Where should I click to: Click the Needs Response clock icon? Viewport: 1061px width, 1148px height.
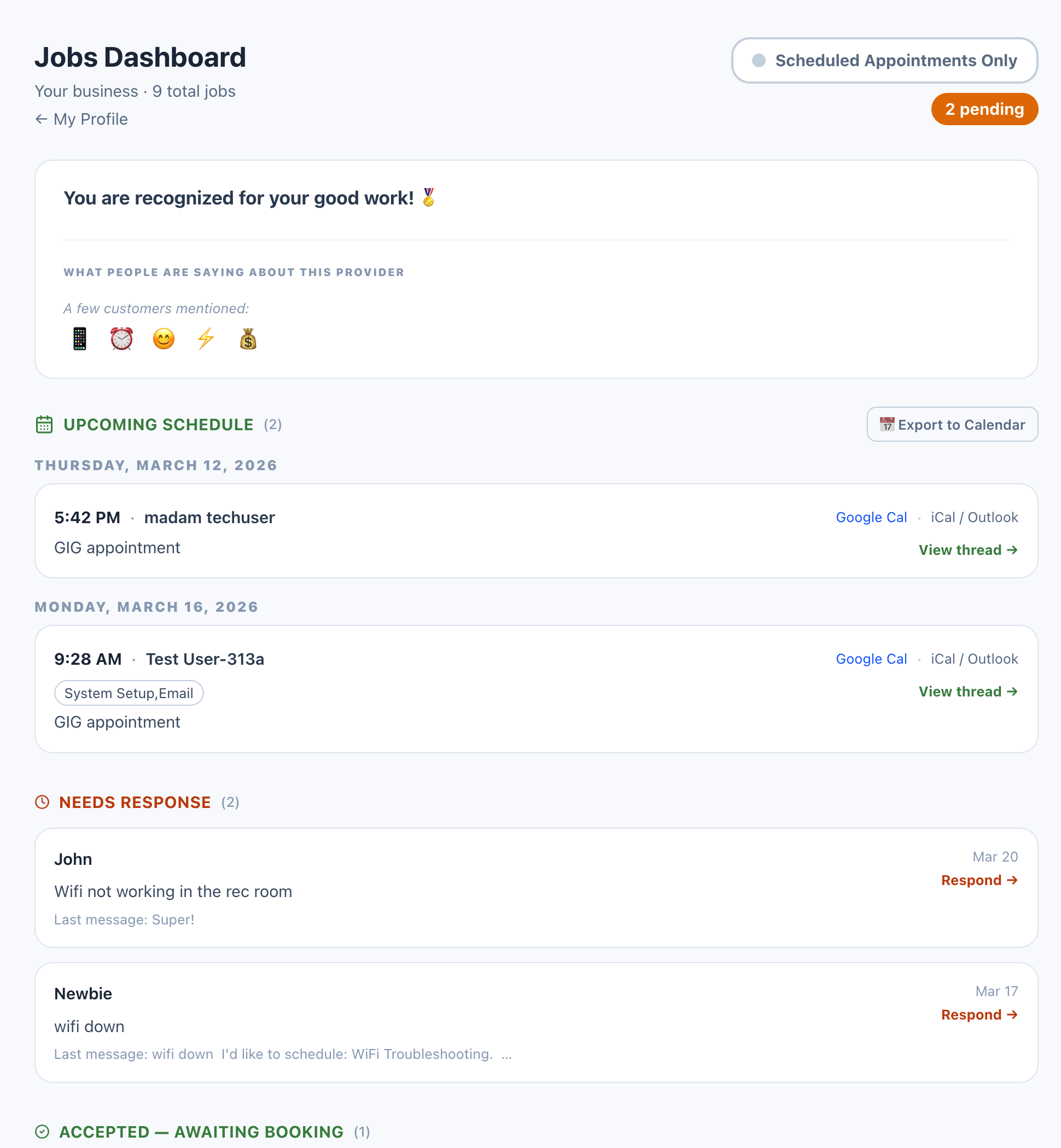point(43,802)
